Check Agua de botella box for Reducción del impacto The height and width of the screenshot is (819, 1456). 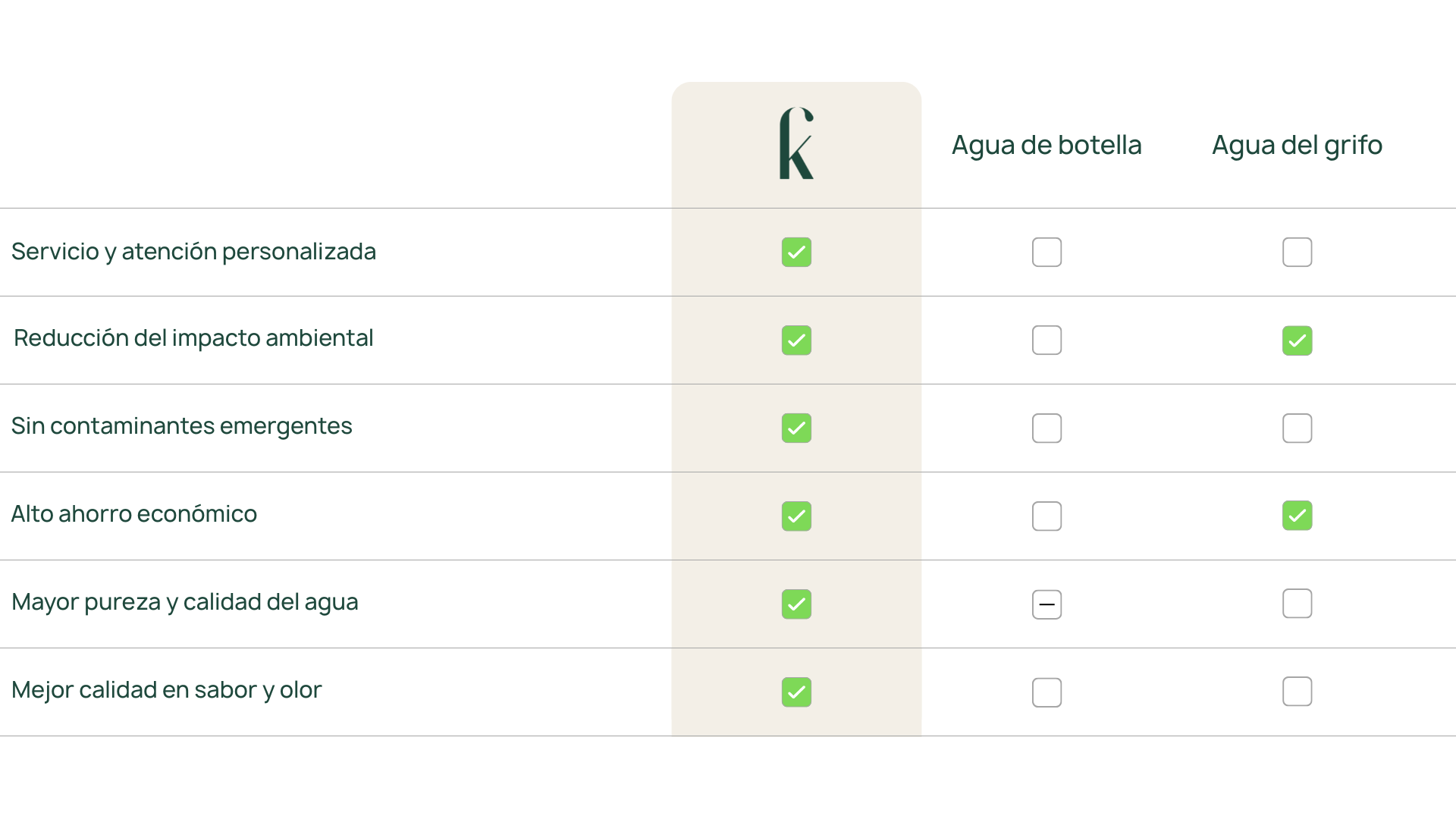point(1046,340)
